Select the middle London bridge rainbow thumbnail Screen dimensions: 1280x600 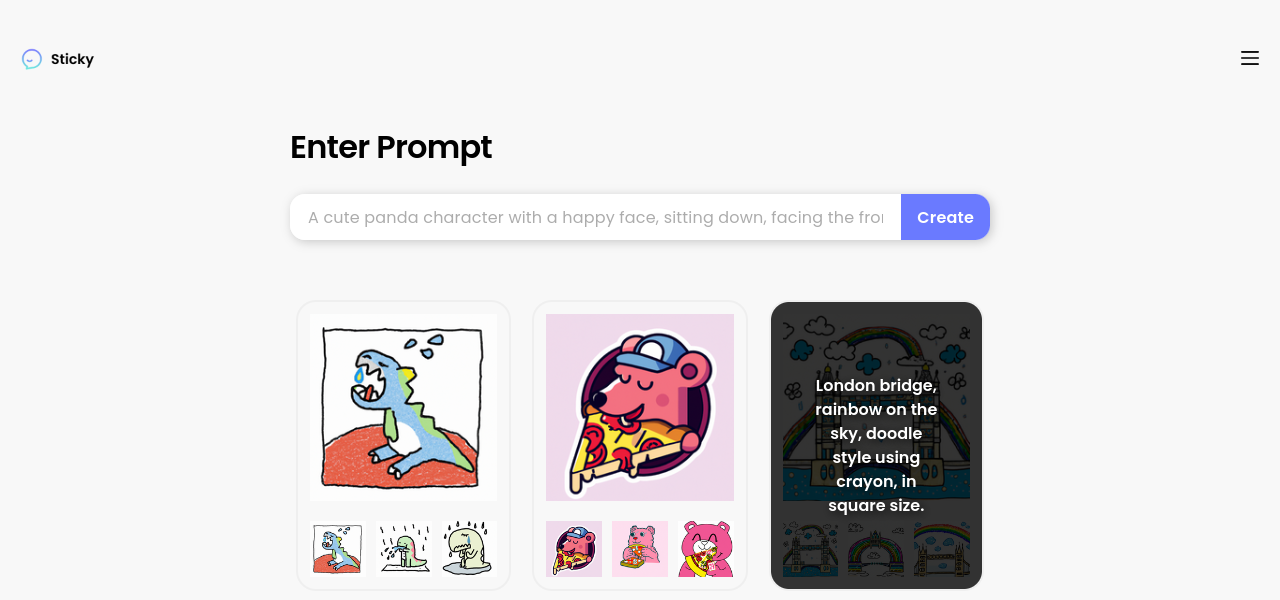876,549
